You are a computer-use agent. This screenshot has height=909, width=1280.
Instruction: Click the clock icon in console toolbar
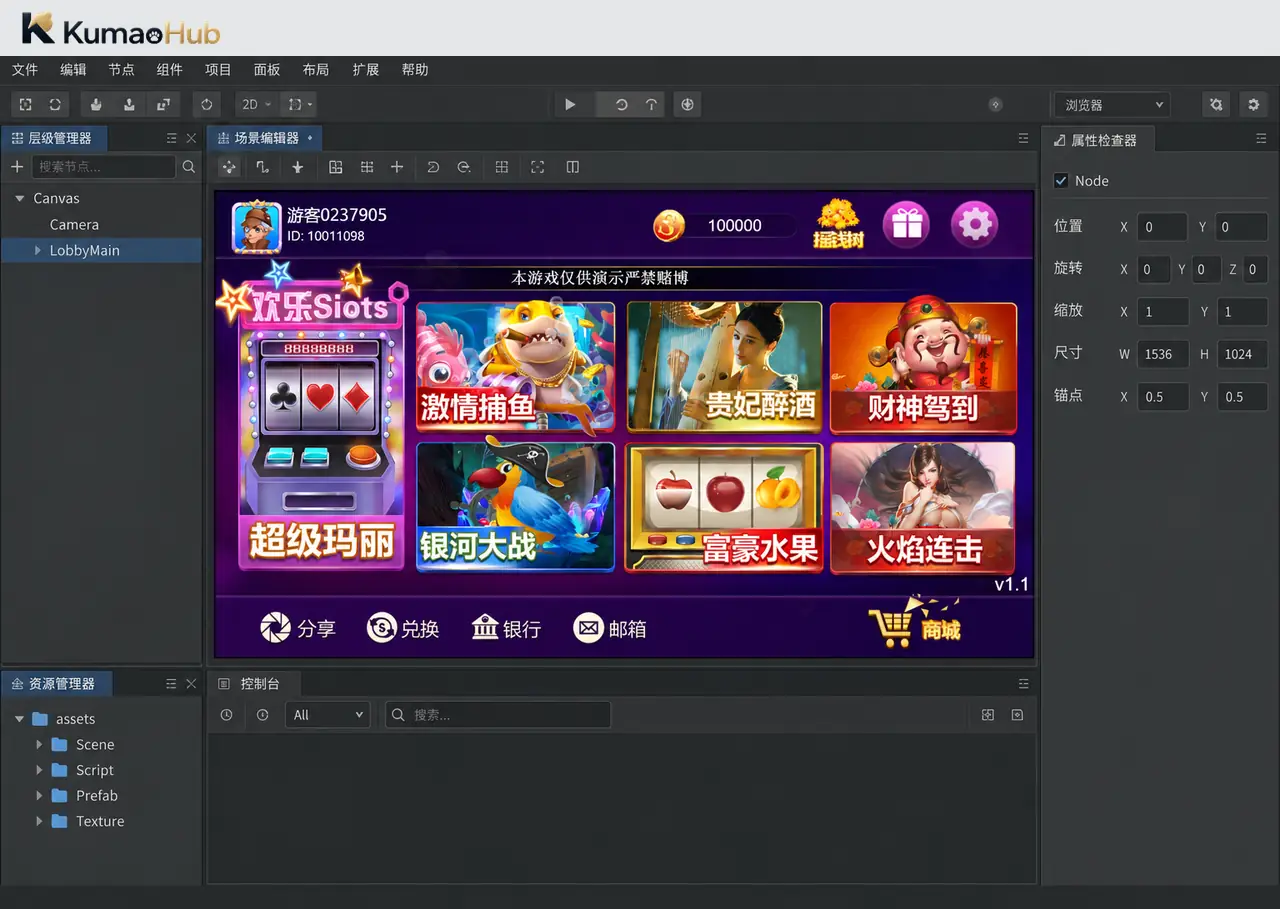pos(227,715)
